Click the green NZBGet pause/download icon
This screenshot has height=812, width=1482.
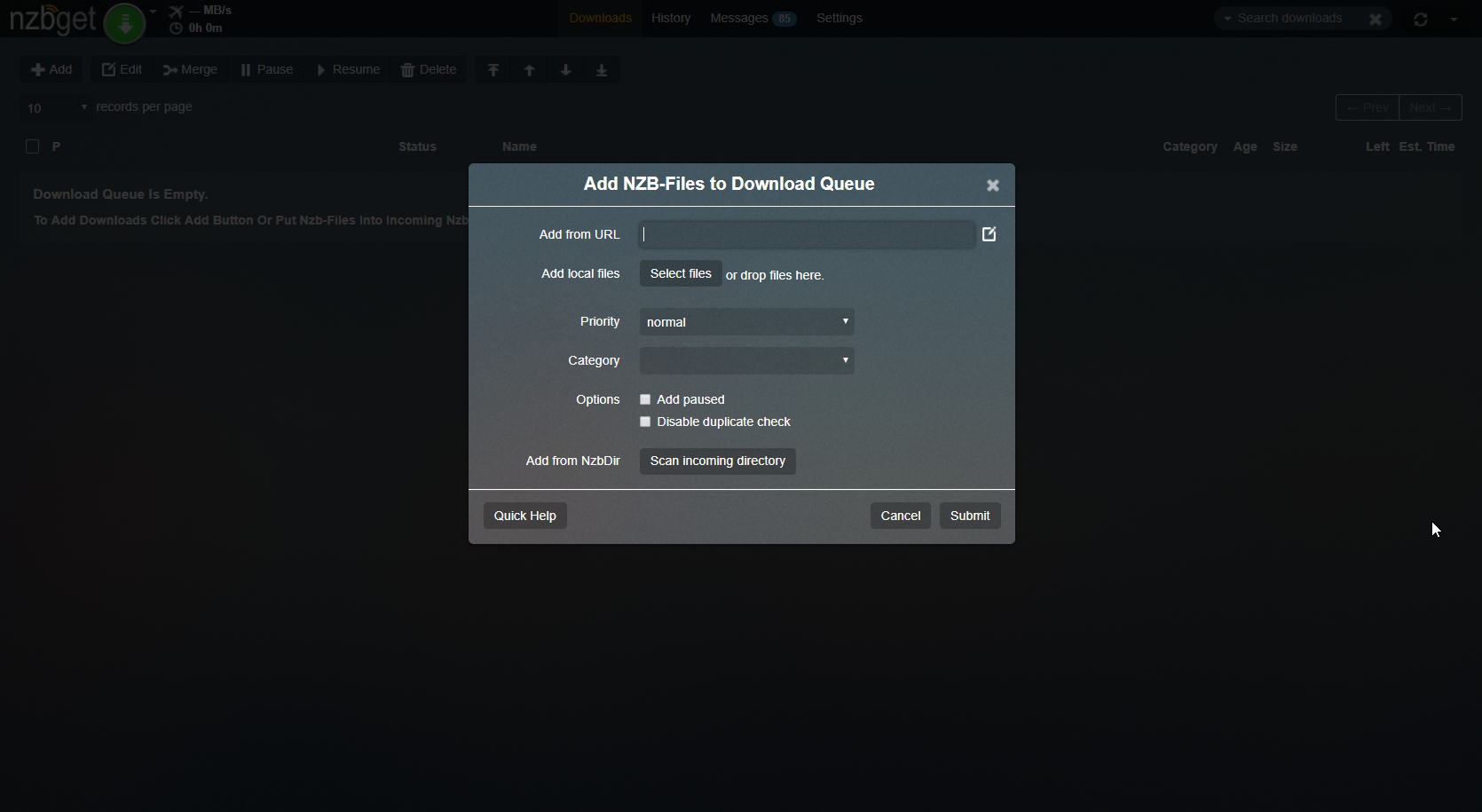point(125,23)
